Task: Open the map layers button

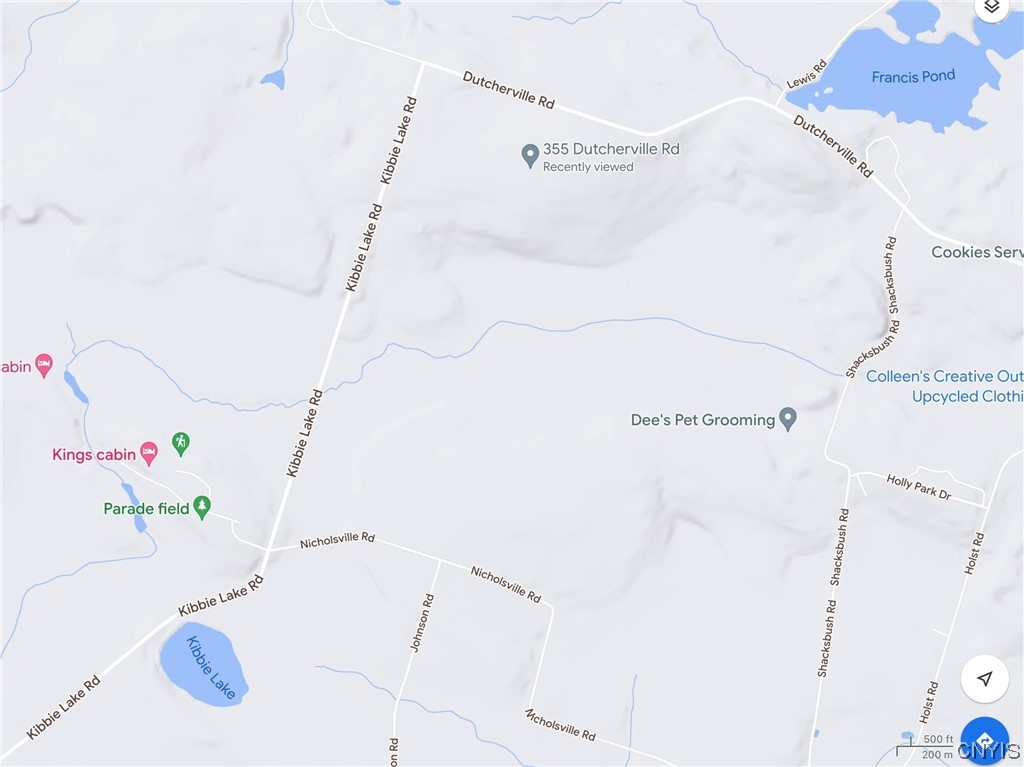Action: 991,7
